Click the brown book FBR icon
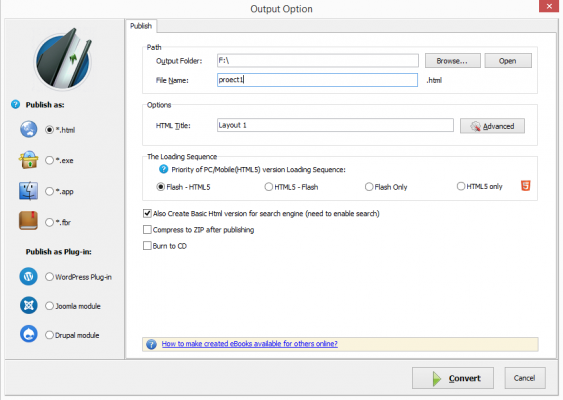 (28, 220)
